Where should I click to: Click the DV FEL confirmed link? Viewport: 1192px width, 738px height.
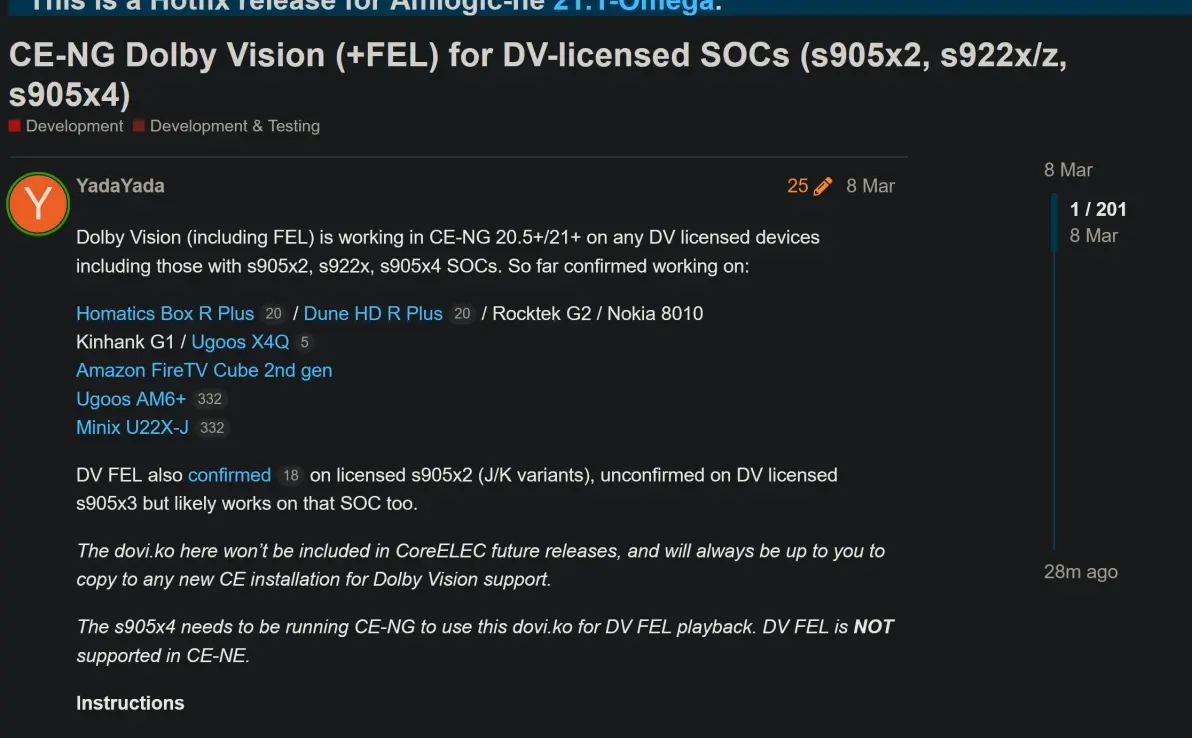click(229, 475)
